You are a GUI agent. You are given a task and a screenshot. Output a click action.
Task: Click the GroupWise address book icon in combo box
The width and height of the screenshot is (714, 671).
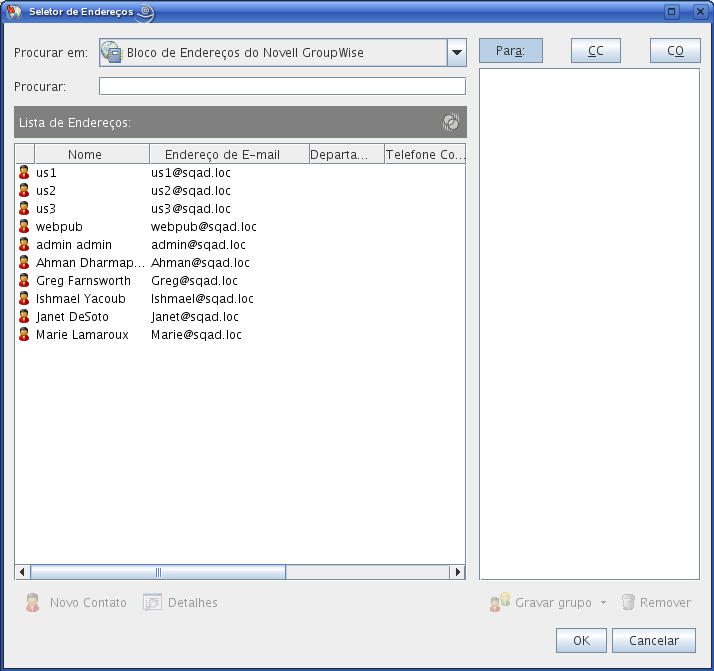tap(112, 52)
